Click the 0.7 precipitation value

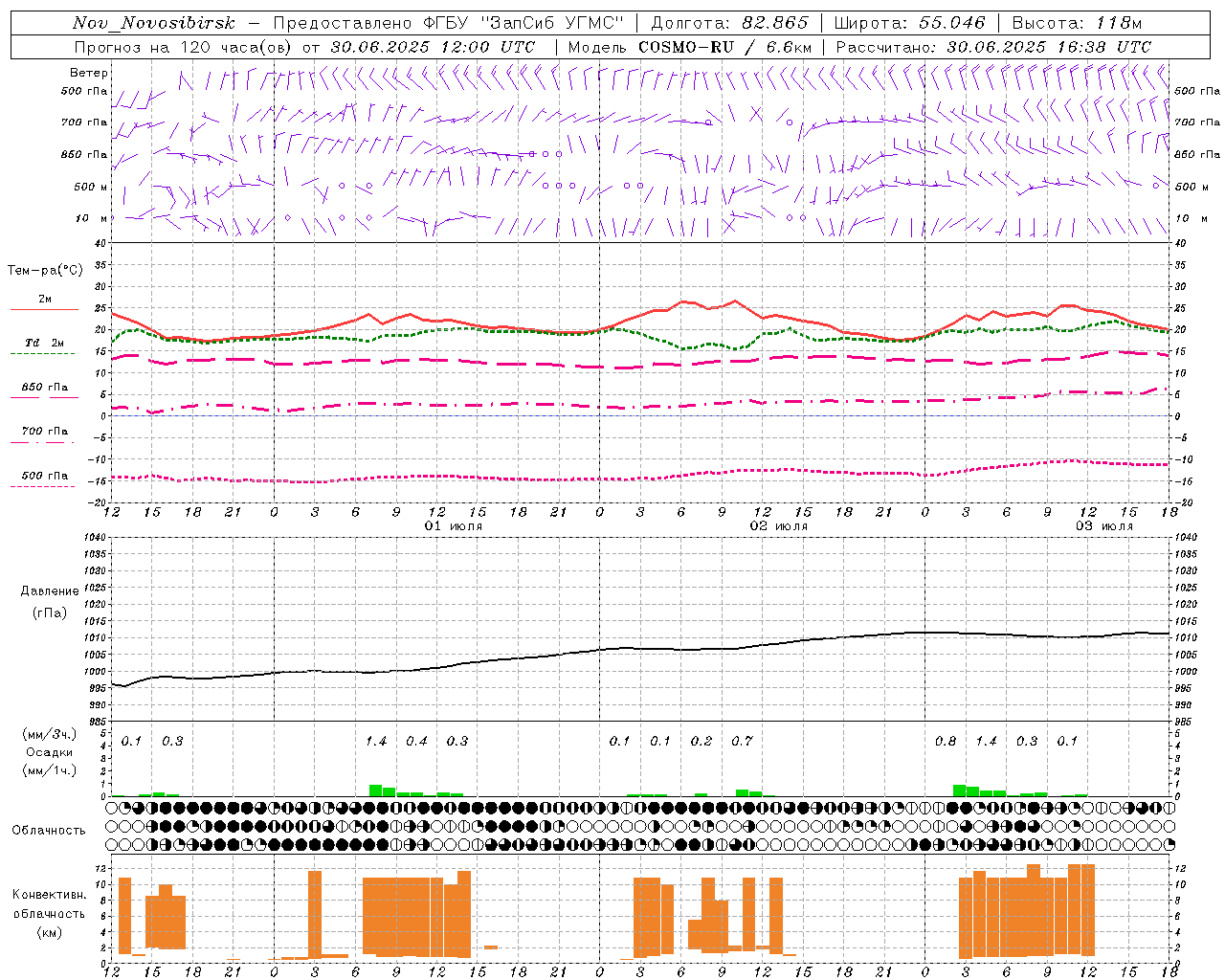(742, 742)
